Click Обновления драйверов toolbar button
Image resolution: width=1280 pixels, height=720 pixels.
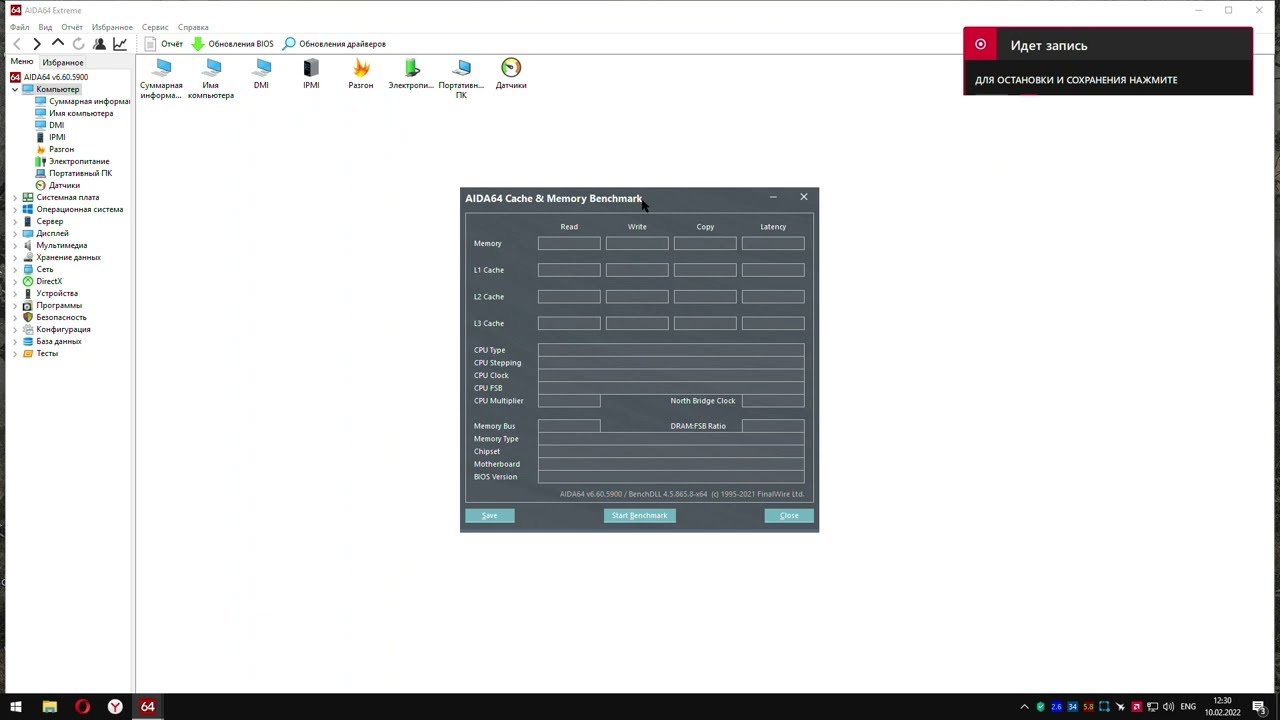tap(334, 44)
